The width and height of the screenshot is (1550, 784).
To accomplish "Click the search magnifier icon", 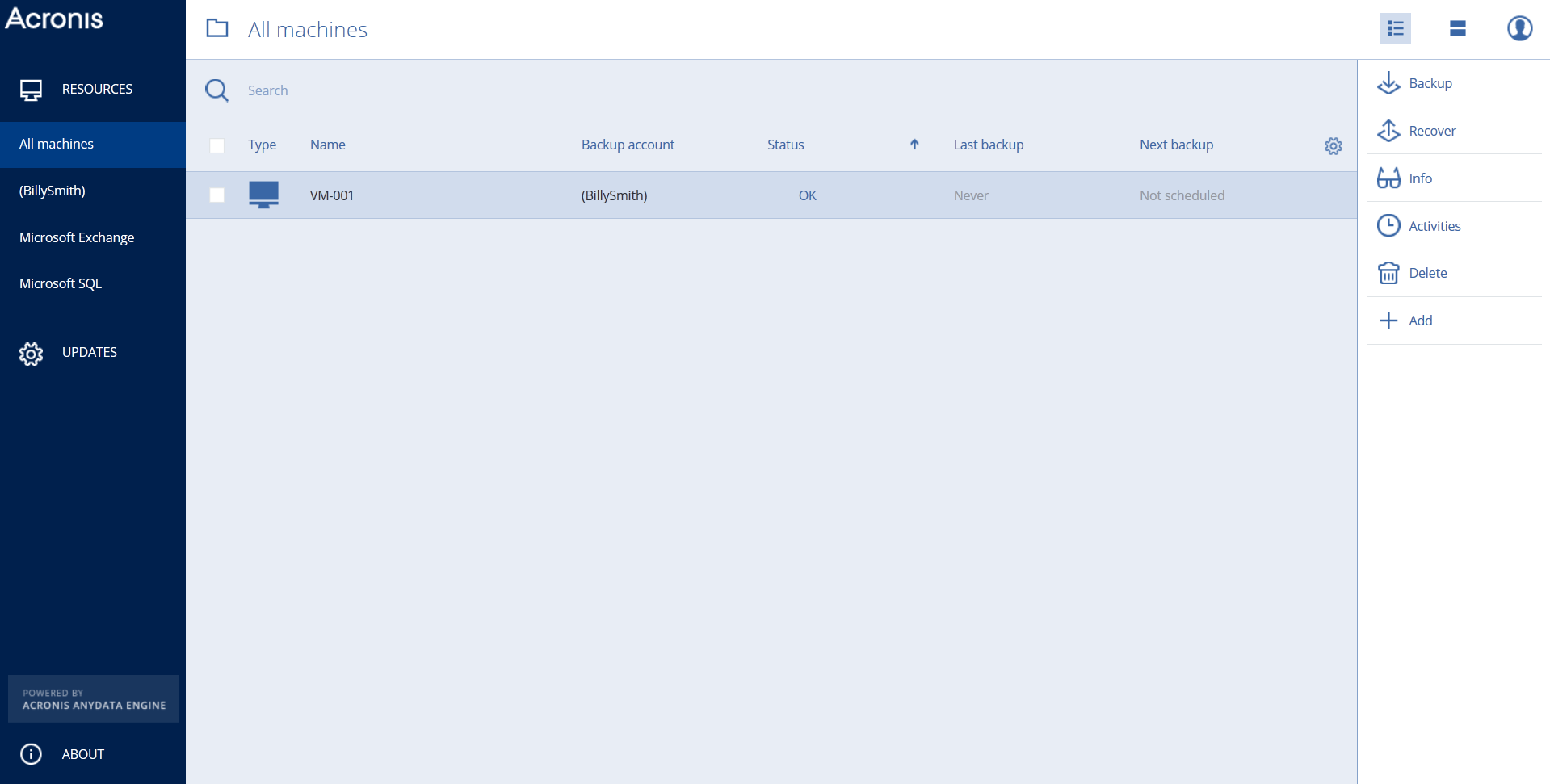I will (x=216, y=90).
